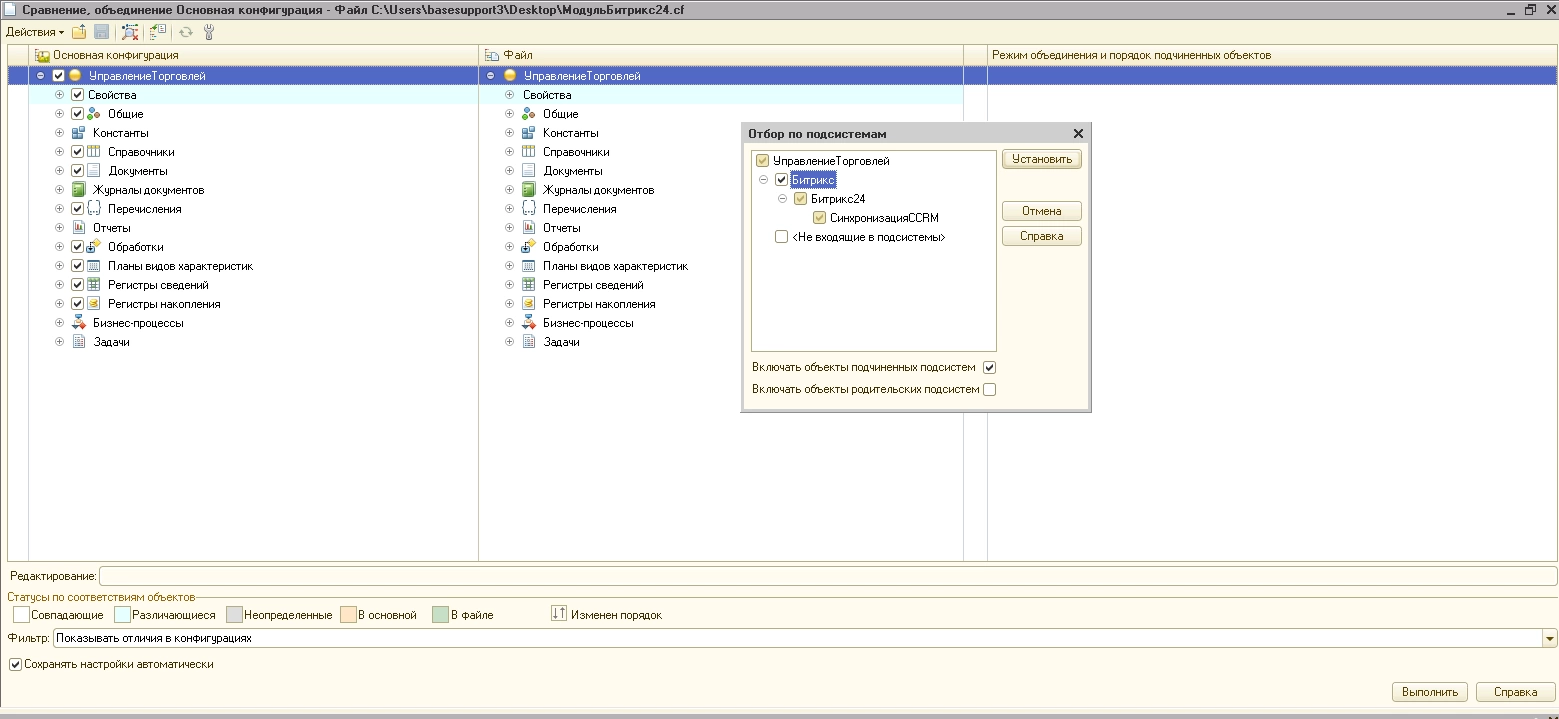1559x719 pixels.
Task: Uncheck Включать объекты подчиненных подсистем
Action: click(990, 368)
